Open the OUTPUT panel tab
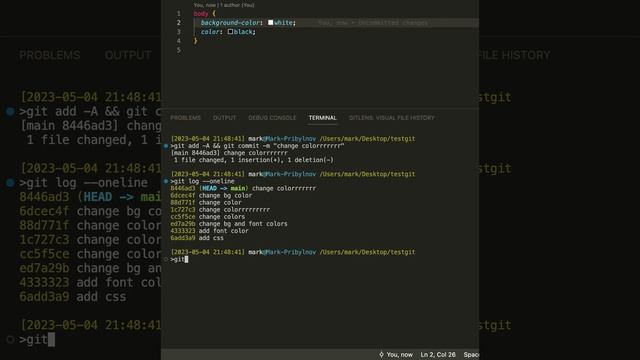The width and height of the screenshot is (640, 360). click(x=224, y=118)
